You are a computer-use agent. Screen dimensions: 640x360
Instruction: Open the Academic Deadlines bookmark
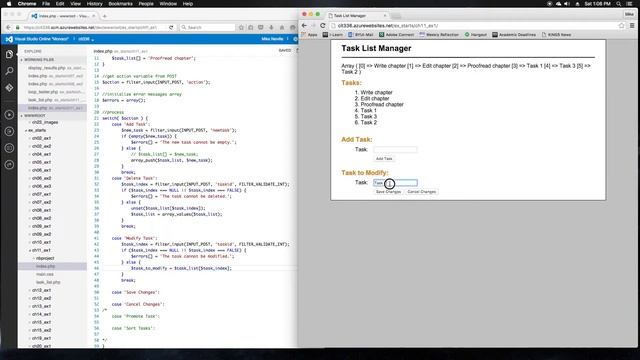pos(514,35)
